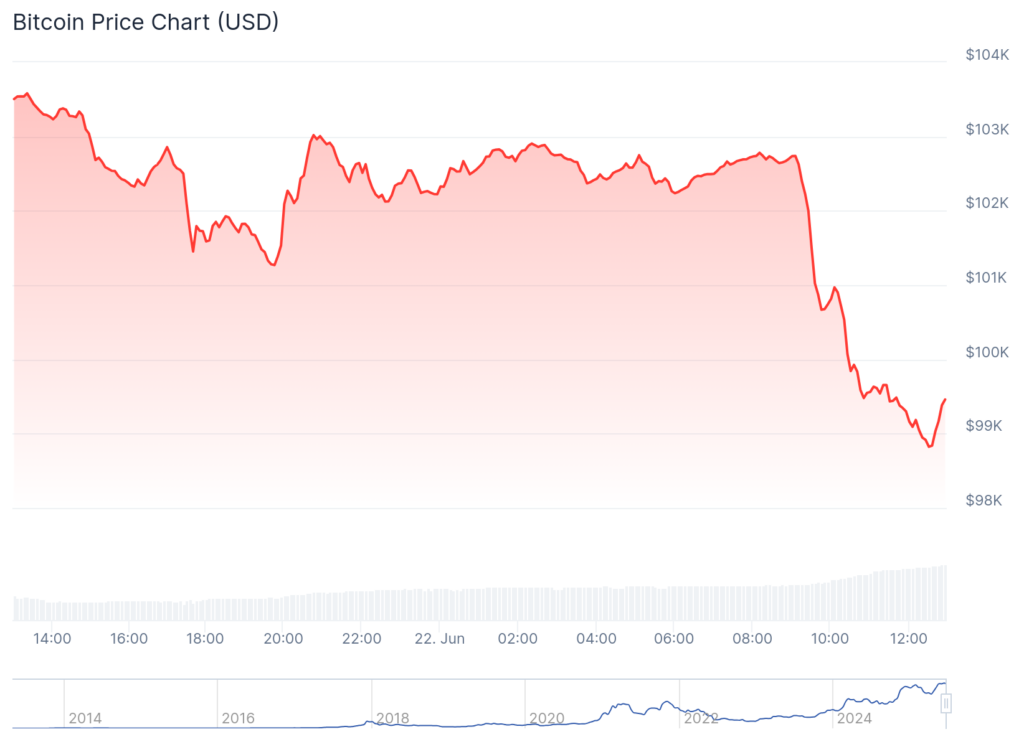Viewport: 1024px width, 747px height.
Task: Click the 12:00 time axis label
Action: (x=907, y=638)
